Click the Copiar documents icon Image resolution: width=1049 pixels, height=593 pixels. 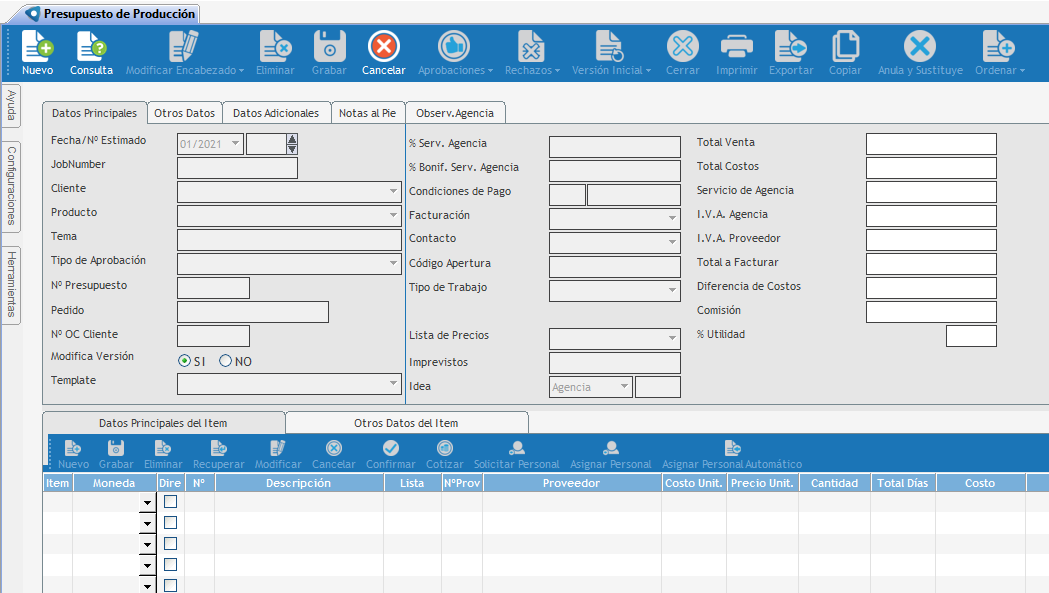[x=845, y=47]
